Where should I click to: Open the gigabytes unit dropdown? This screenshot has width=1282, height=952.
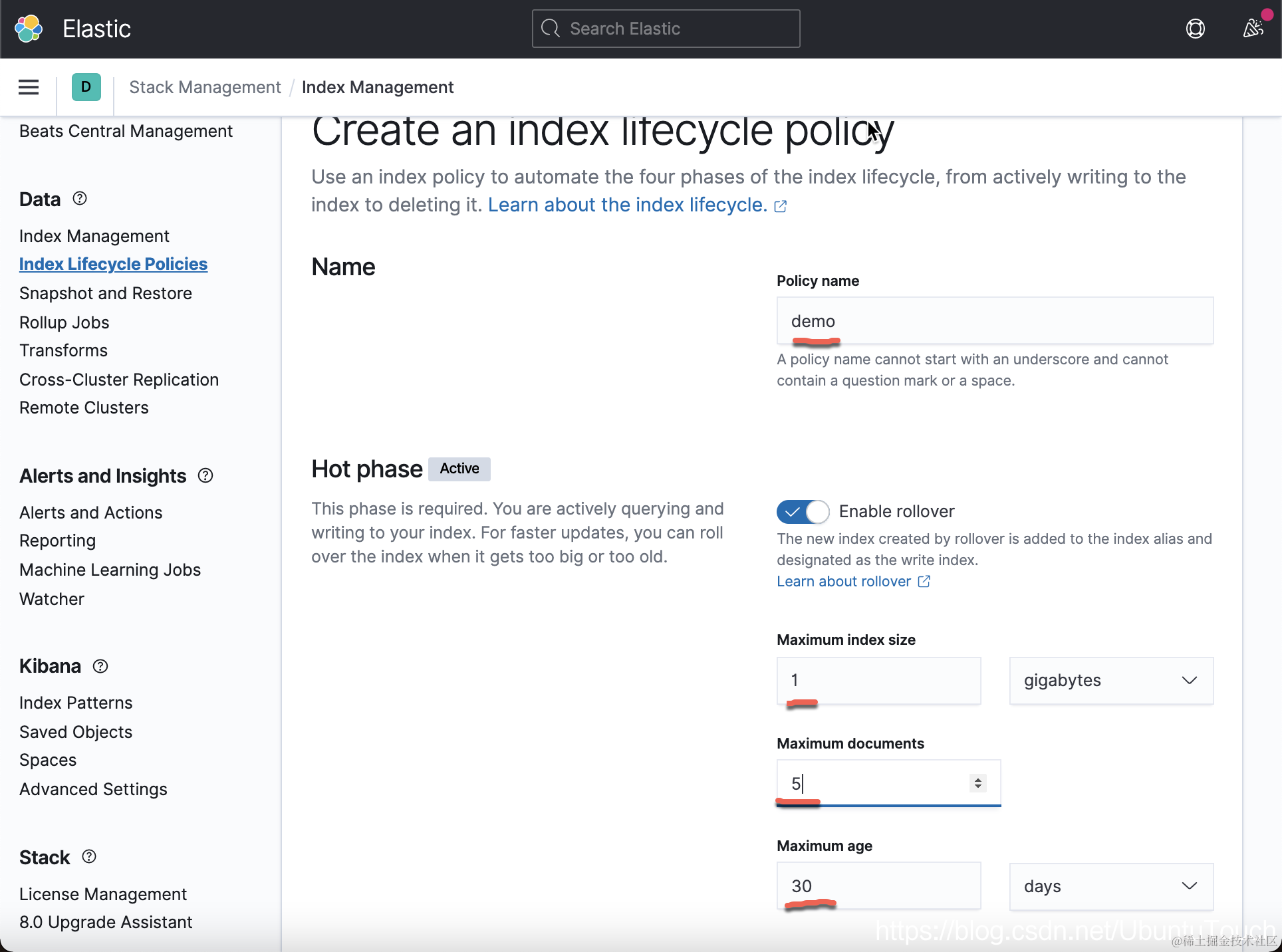tap(1110, 680)
